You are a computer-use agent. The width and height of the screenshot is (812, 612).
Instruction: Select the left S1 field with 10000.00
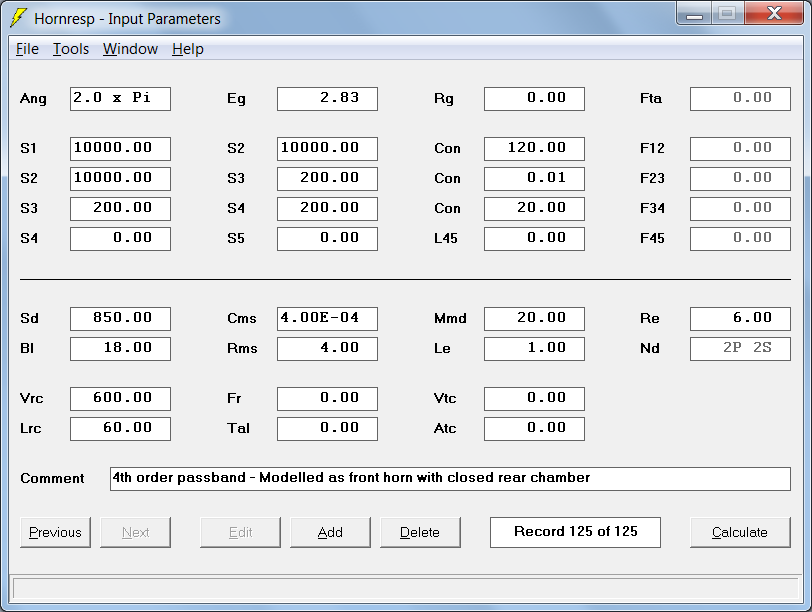(120, 149)
